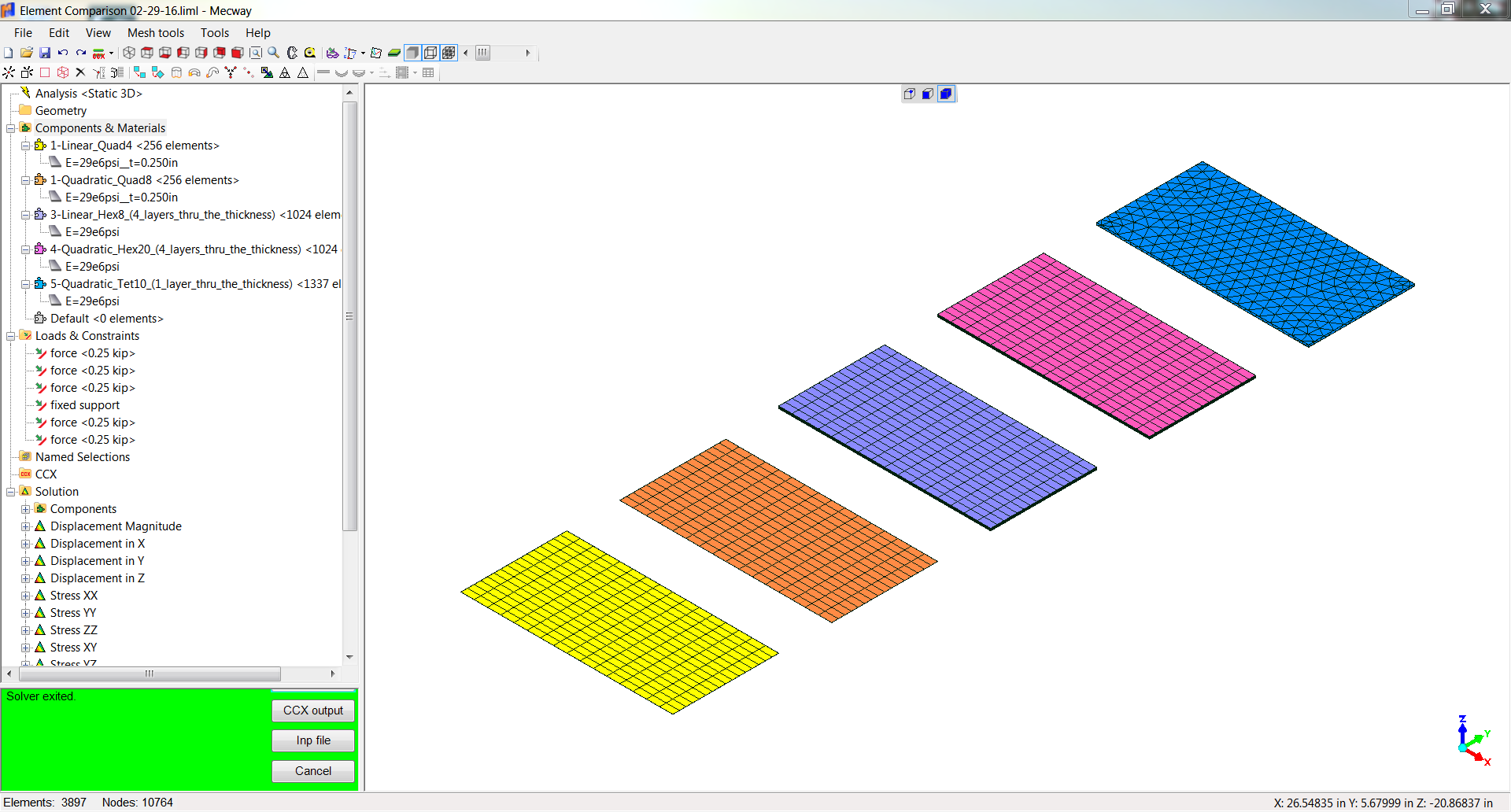Click the magnifier zoom tool icon
The height and width of the screenshot is (812, 1511).
click(x=273, y=53)
